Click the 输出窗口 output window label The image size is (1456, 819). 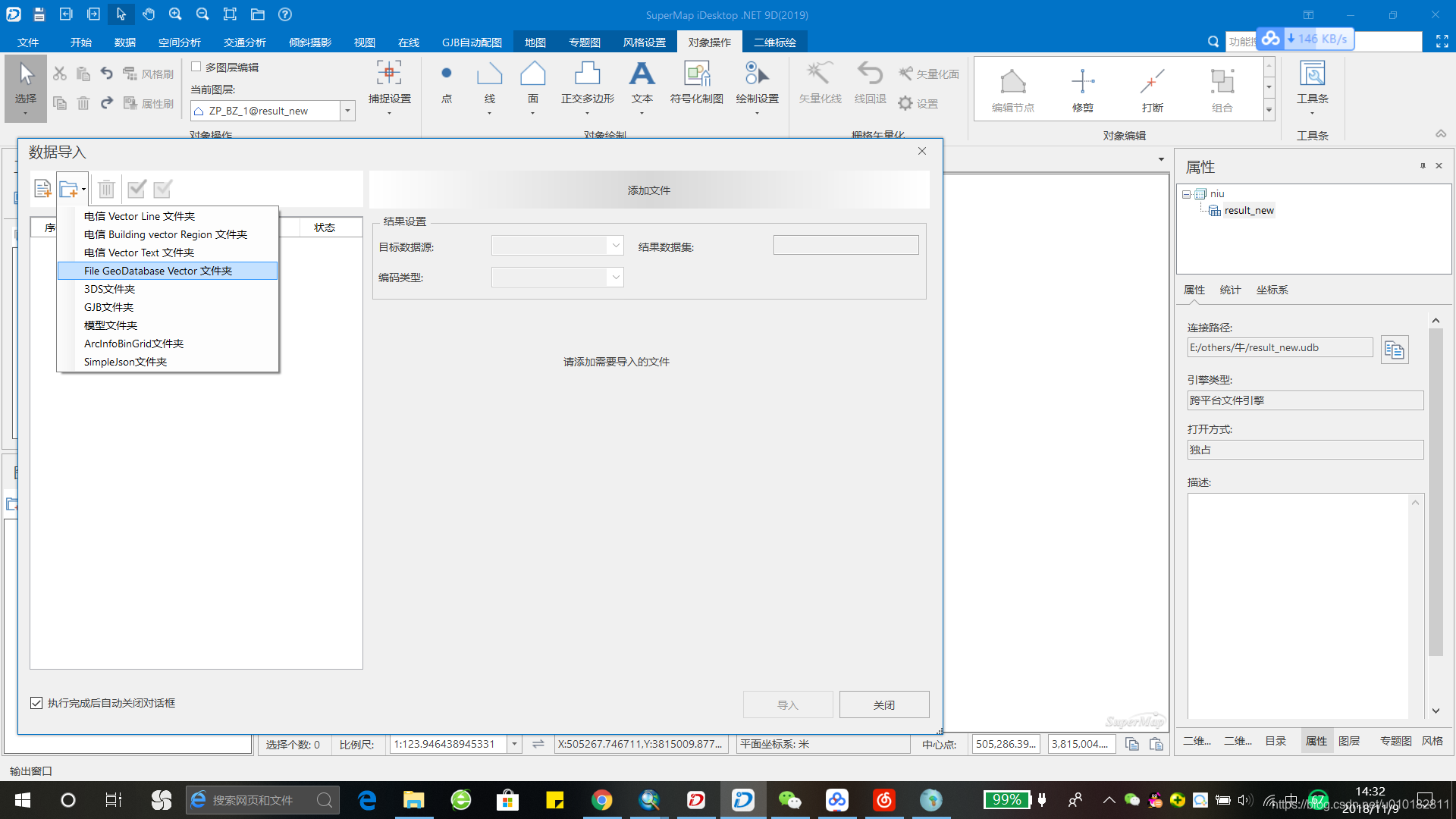31,770
